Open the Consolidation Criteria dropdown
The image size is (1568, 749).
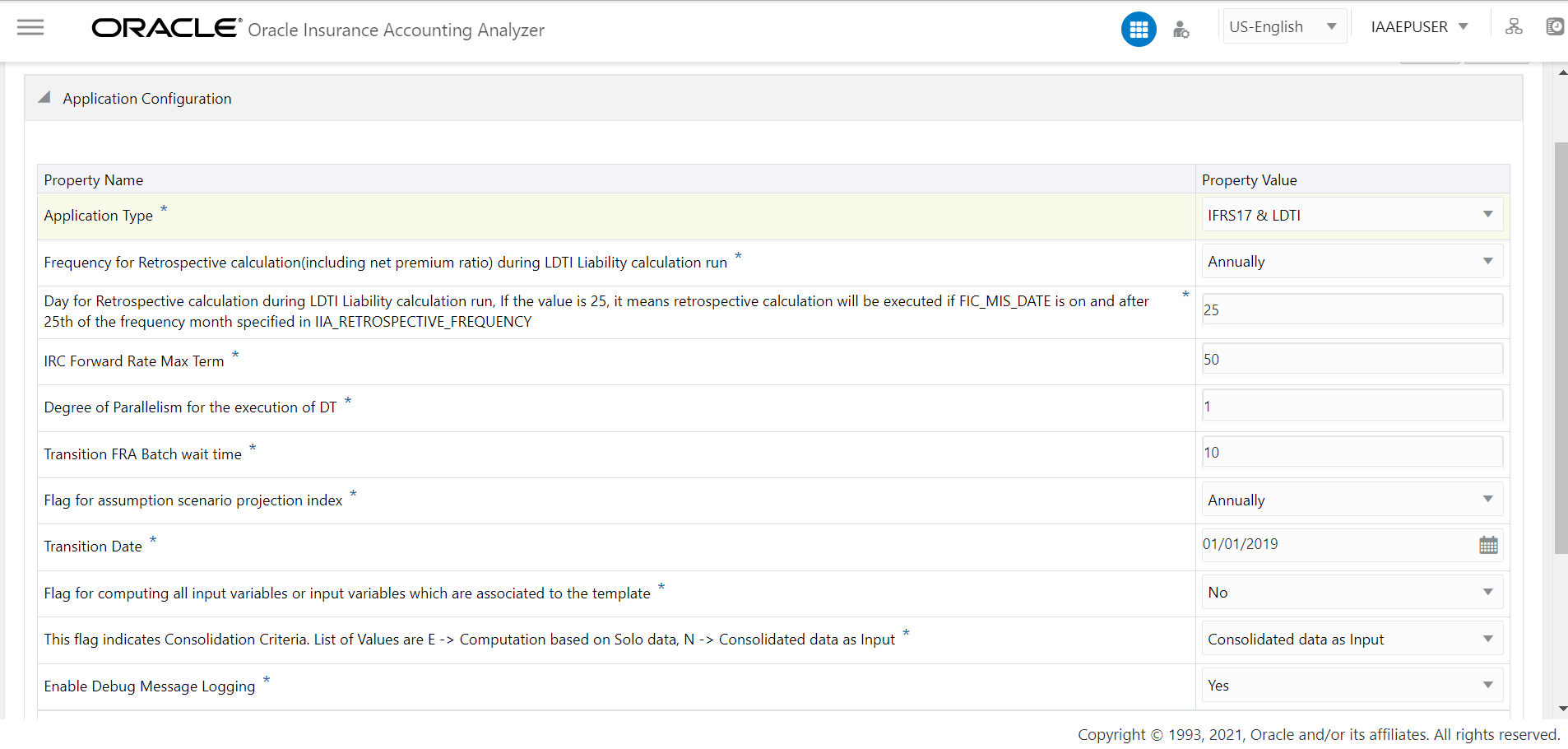tap(1352, 639)
